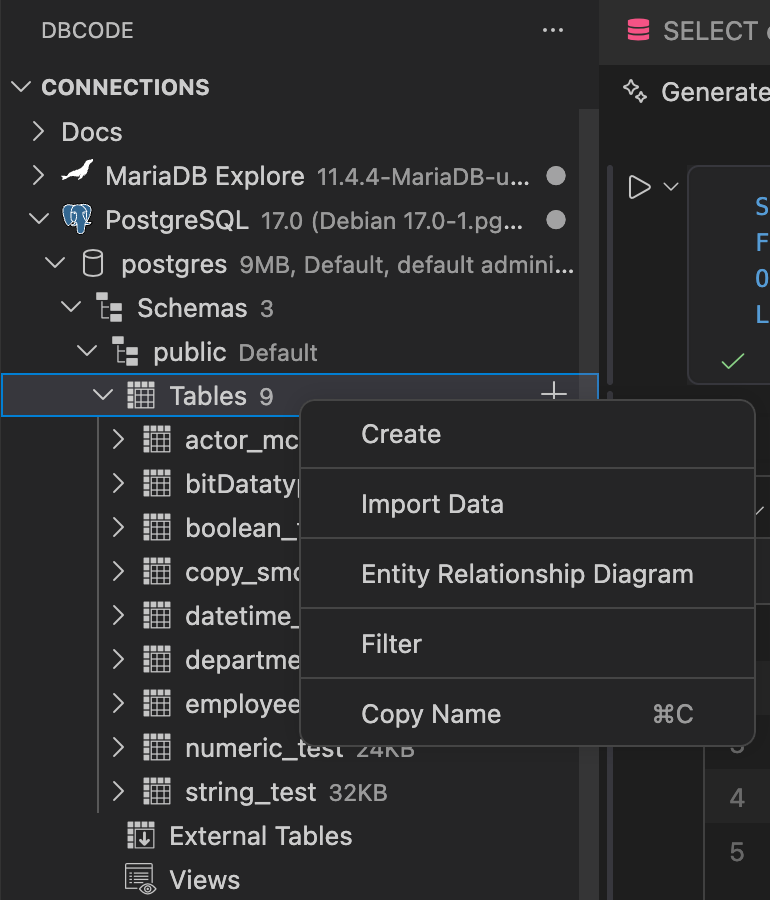The width and height of the screenshot is (770, 900).
Task: Select Filter in the context menu
Action: (x=527, y=644)
